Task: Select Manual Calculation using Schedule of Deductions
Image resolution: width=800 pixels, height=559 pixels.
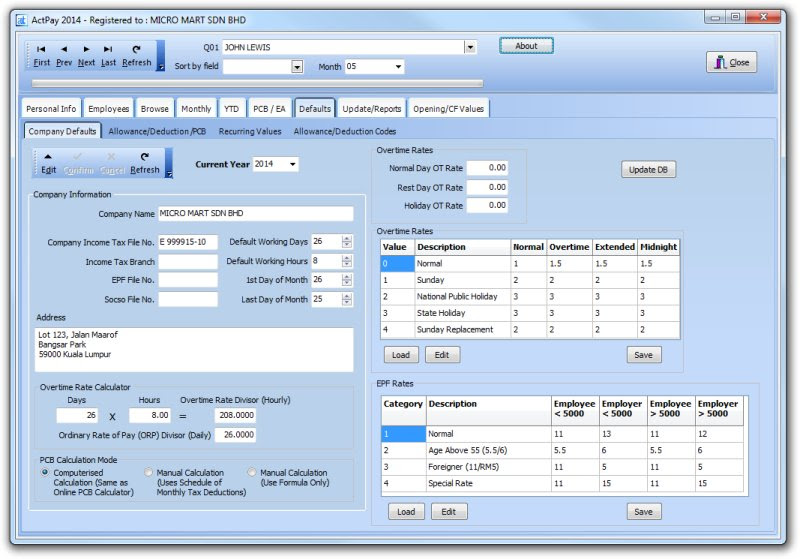Action: point(148,472)
